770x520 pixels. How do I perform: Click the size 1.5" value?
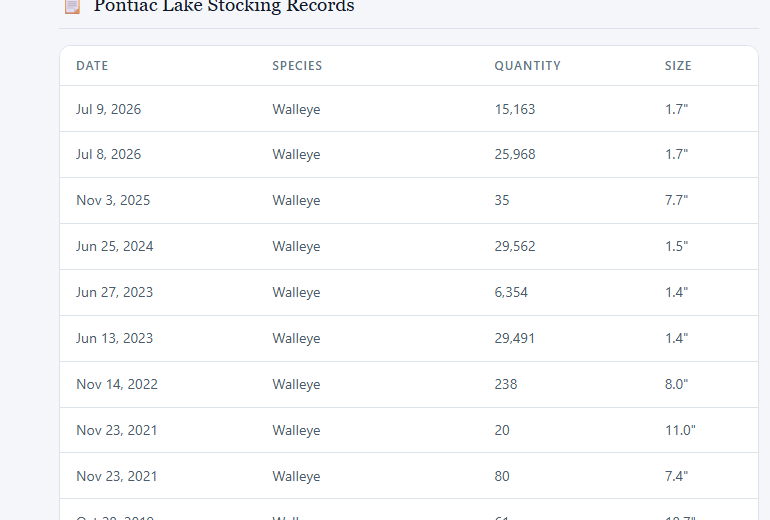coord(677,246)
